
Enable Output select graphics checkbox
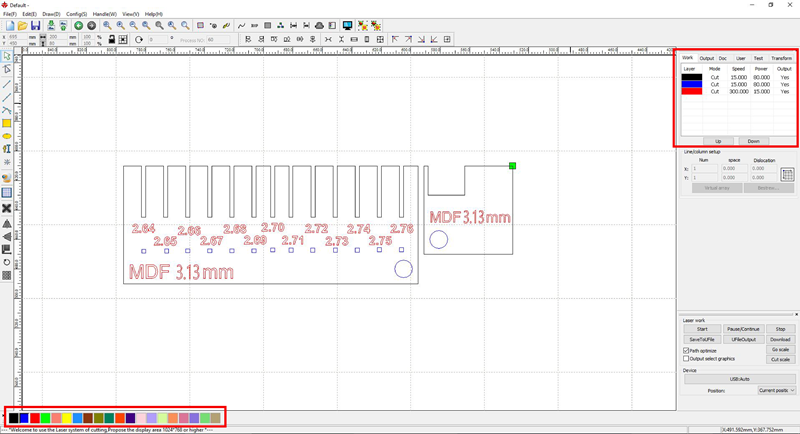coord(686,359)
